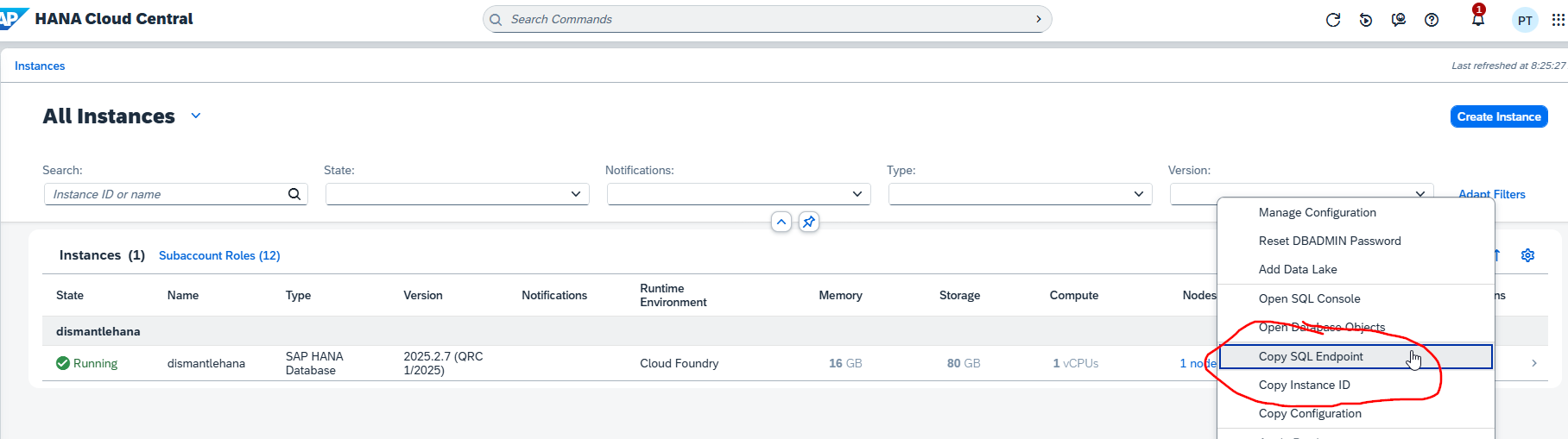The width and height of the screenshot is (1568, 439).
Task: Select Reset DBADMIN Password menu entry
Action: [x=1329, y=241]
